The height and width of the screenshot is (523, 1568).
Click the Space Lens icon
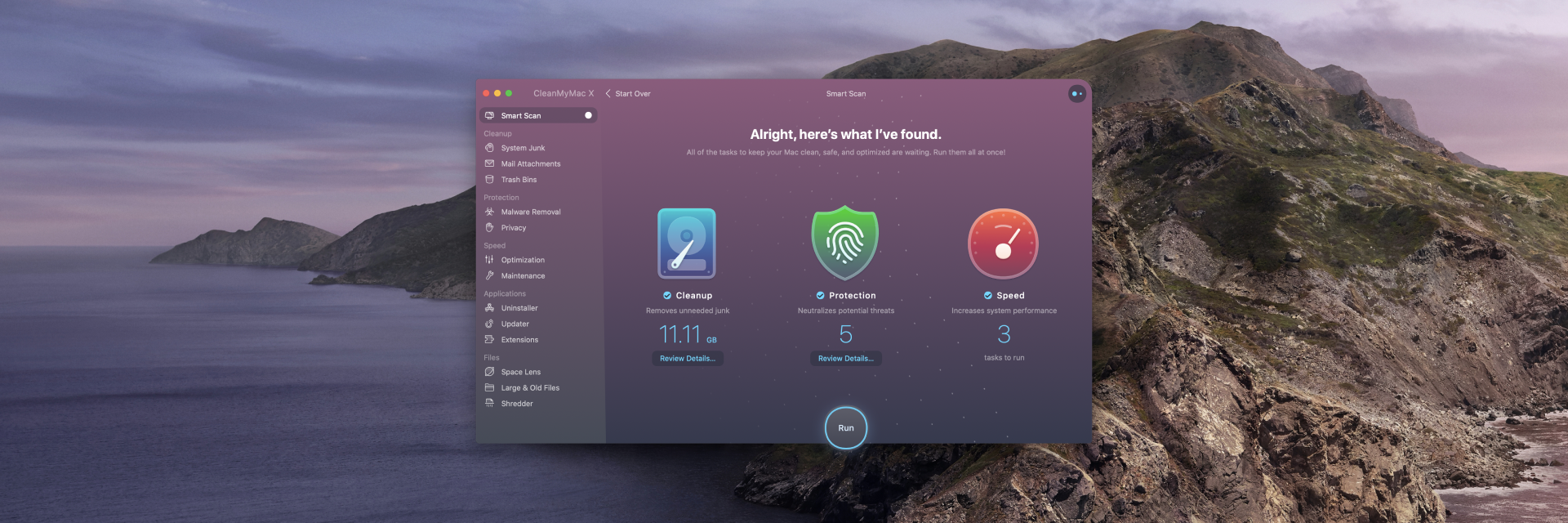click(489, 372)
